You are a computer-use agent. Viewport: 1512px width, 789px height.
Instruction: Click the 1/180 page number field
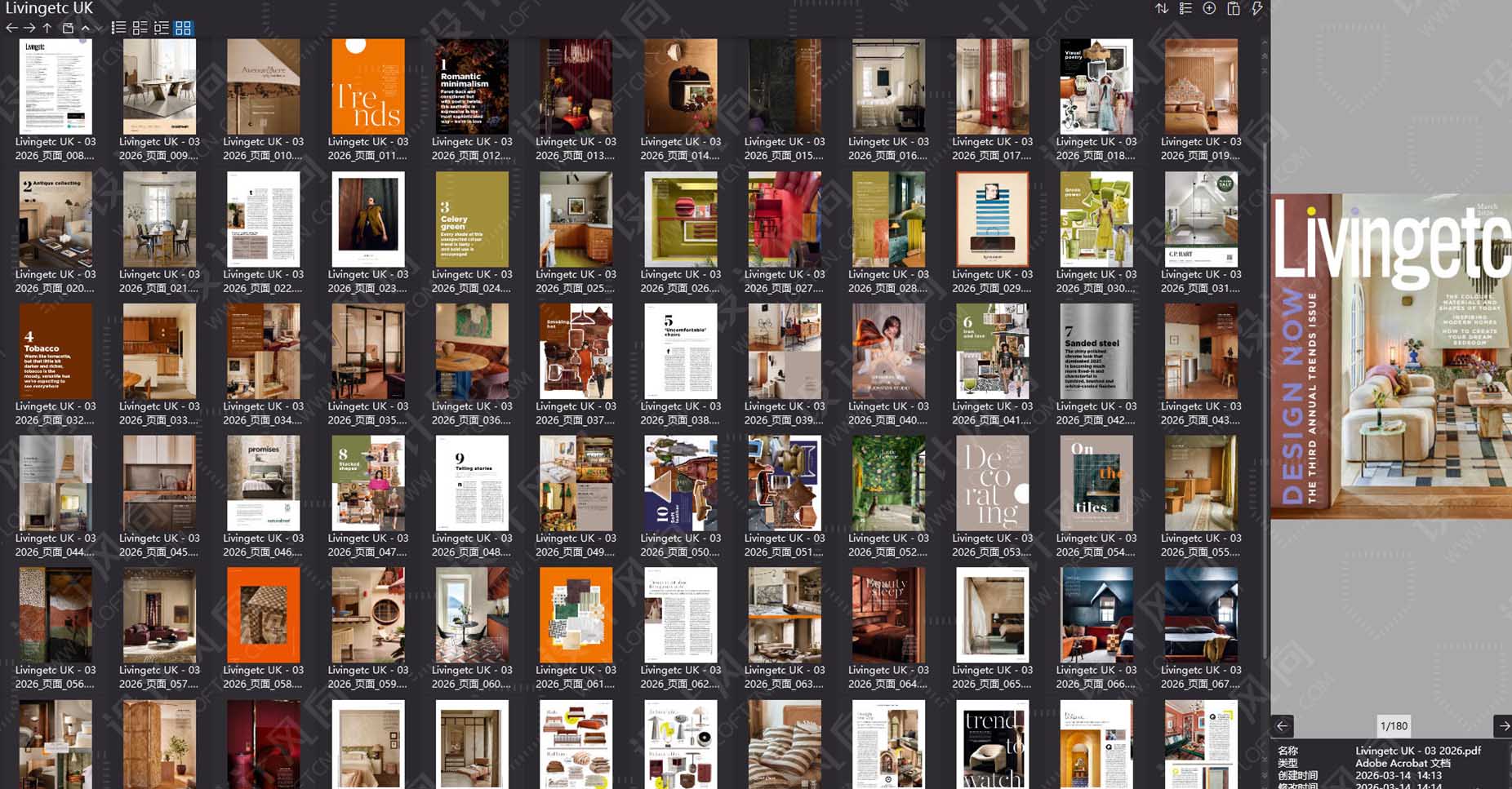(1393, 725)
